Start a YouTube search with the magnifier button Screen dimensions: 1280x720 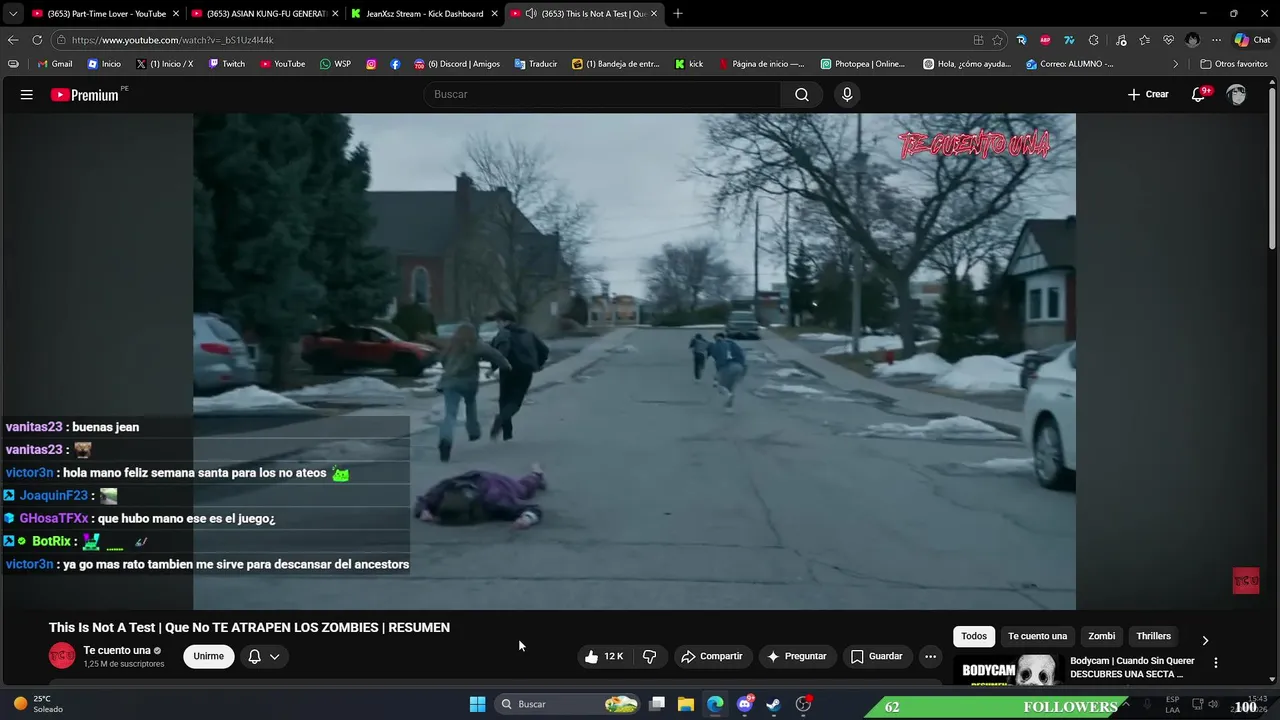pyautogui.click(x=802, y=94)
